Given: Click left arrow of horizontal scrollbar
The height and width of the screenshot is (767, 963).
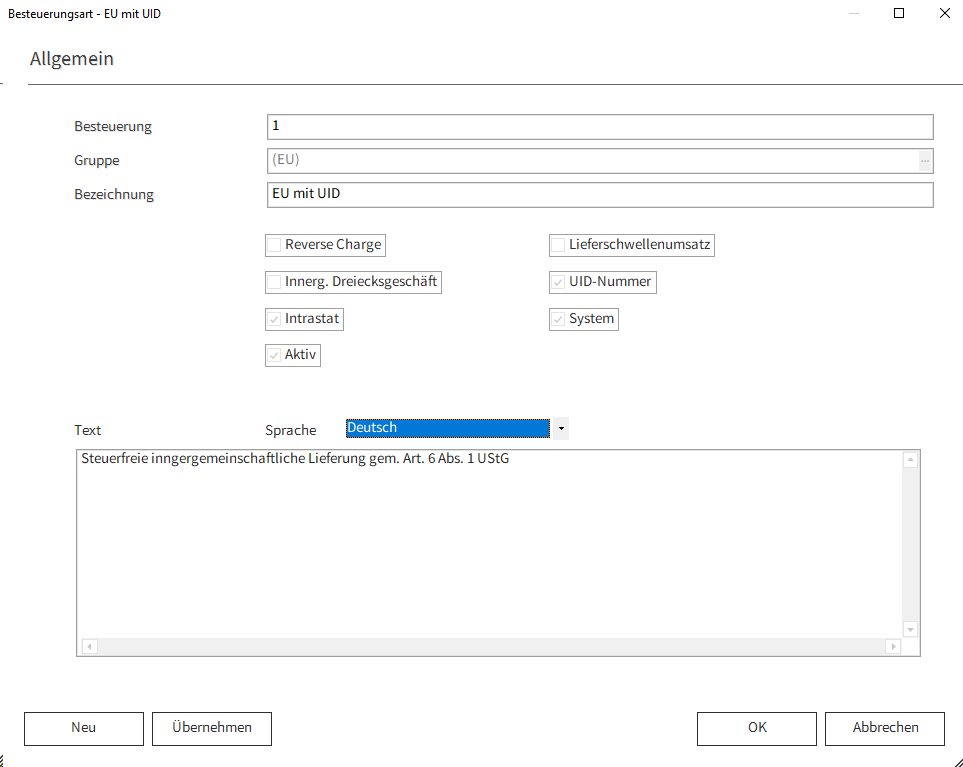Looking at the screenshot, I should (88, 647).
